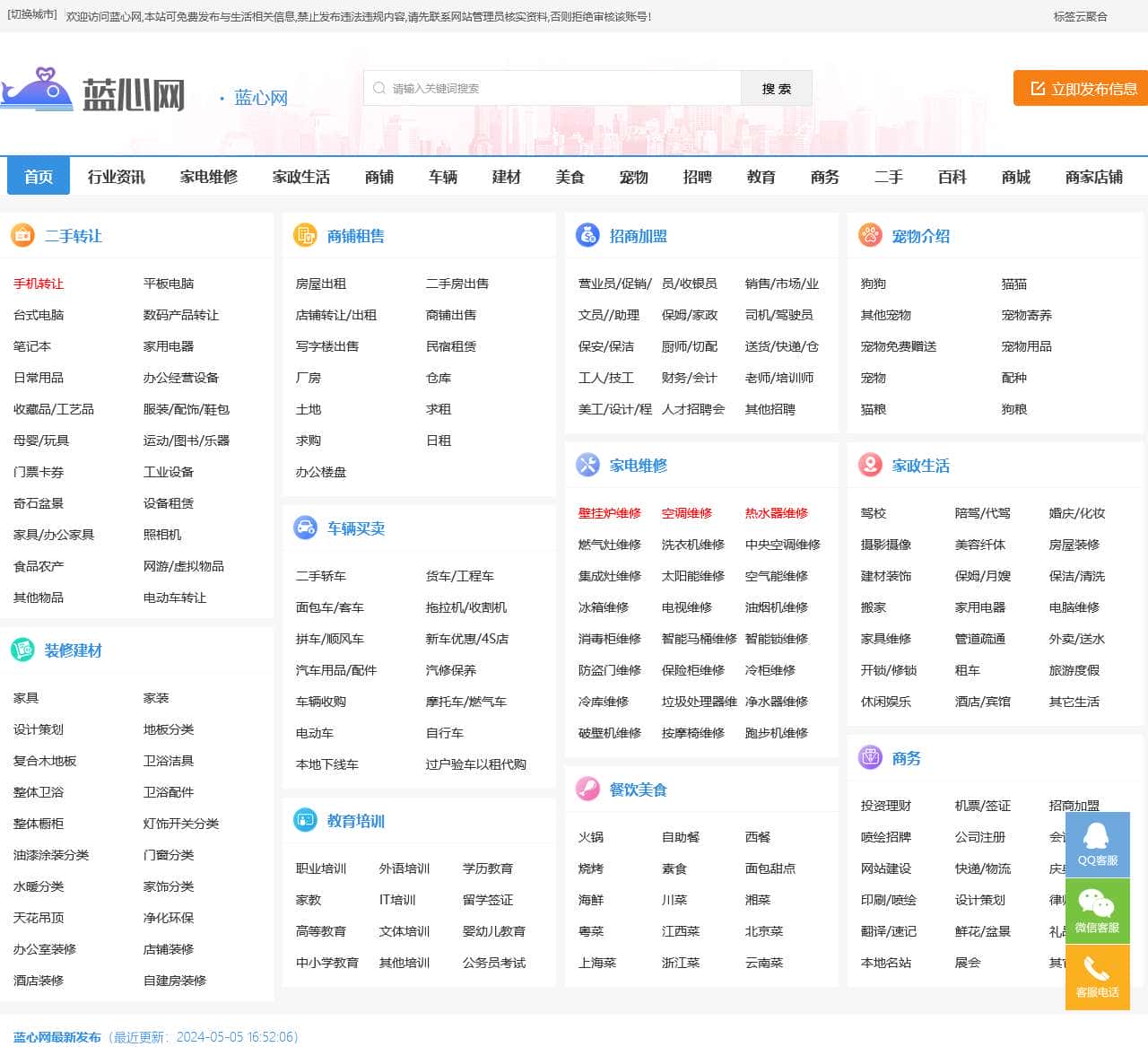Click the 招商加盟 section icon
The height and width of the screenshot is (1047, 1148).
point(587,236)
